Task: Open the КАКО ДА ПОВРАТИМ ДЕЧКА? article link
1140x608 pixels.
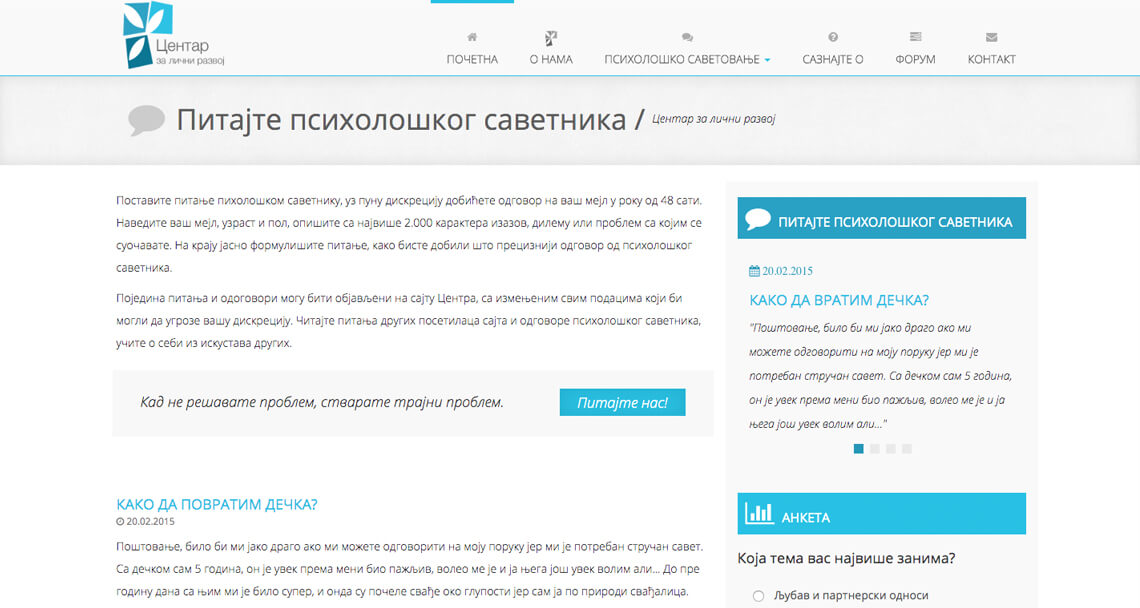Action: (217, 505)
